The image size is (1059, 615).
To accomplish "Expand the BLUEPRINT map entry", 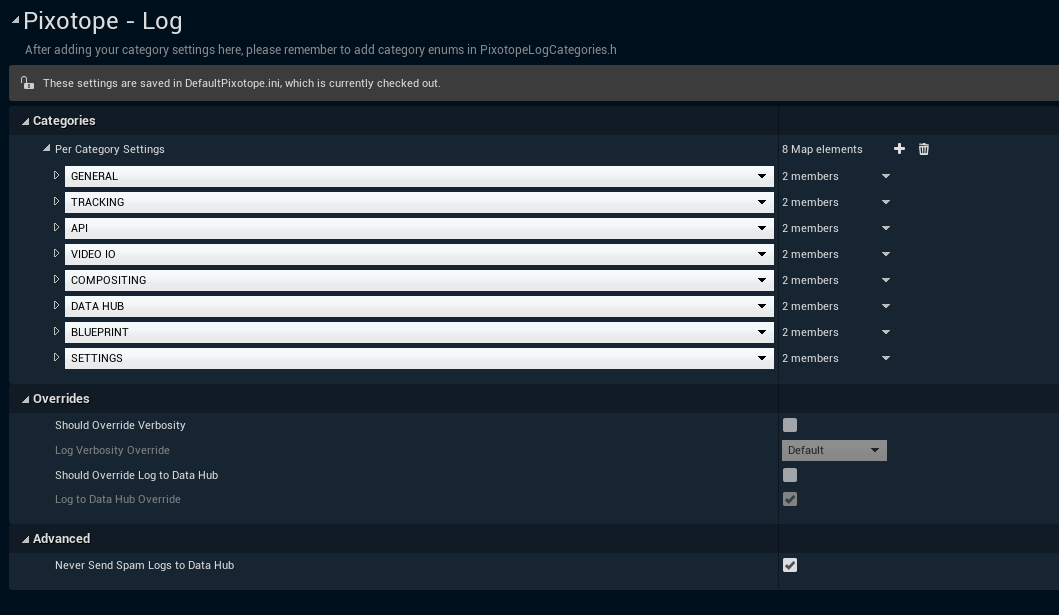I will click(57, 332).
